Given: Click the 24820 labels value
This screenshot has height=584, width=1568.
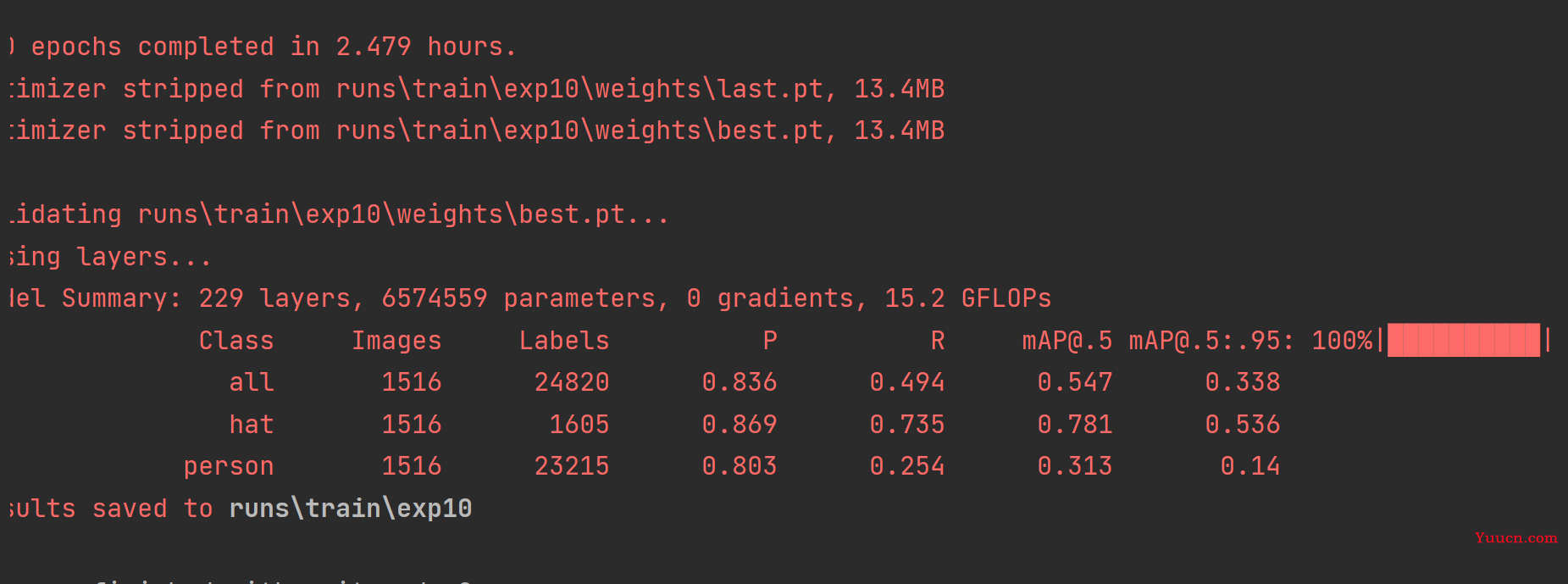Looking at the screenshot, I should click(x=572, y=382).
